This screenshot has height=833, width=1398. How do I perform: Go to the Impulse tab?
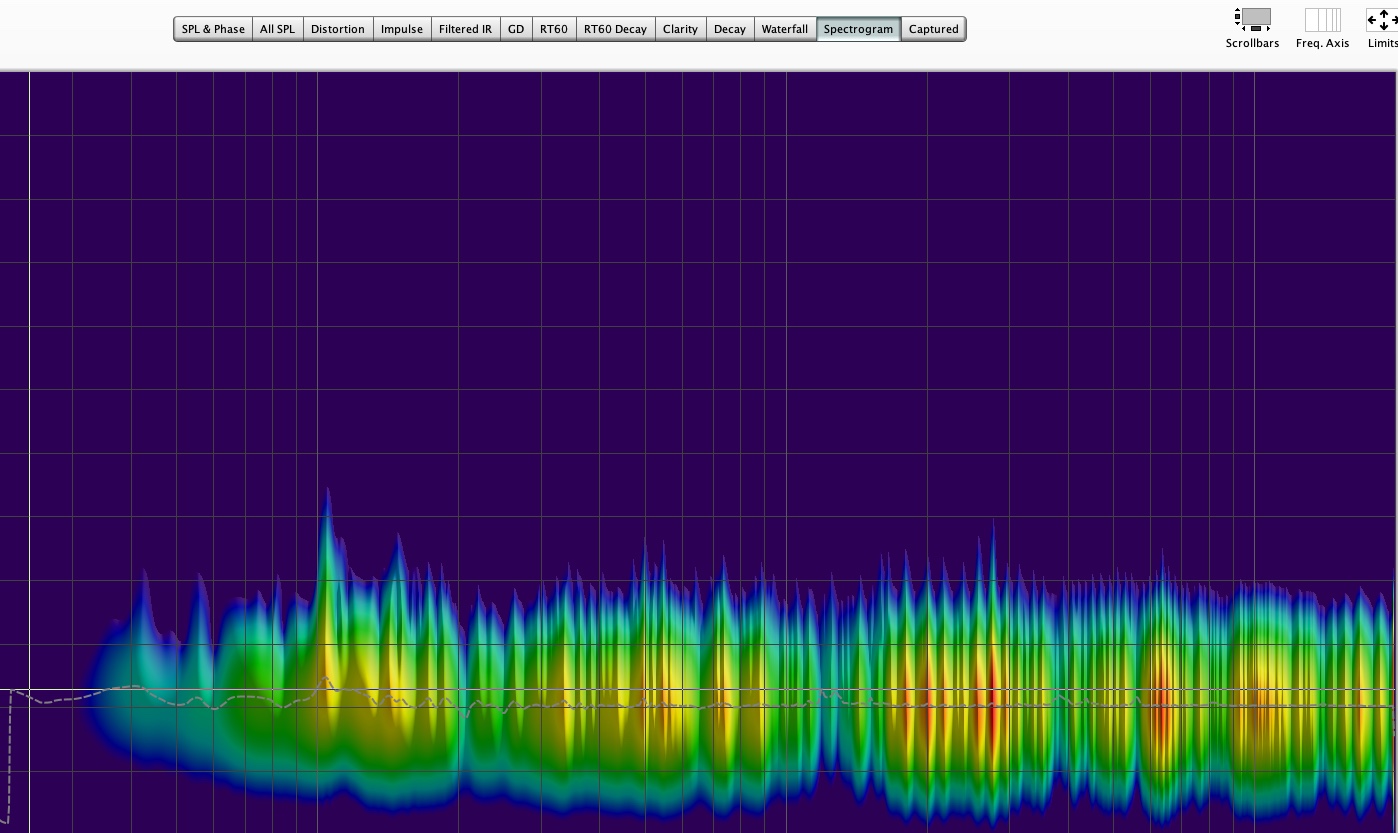(x=401, y=29)
